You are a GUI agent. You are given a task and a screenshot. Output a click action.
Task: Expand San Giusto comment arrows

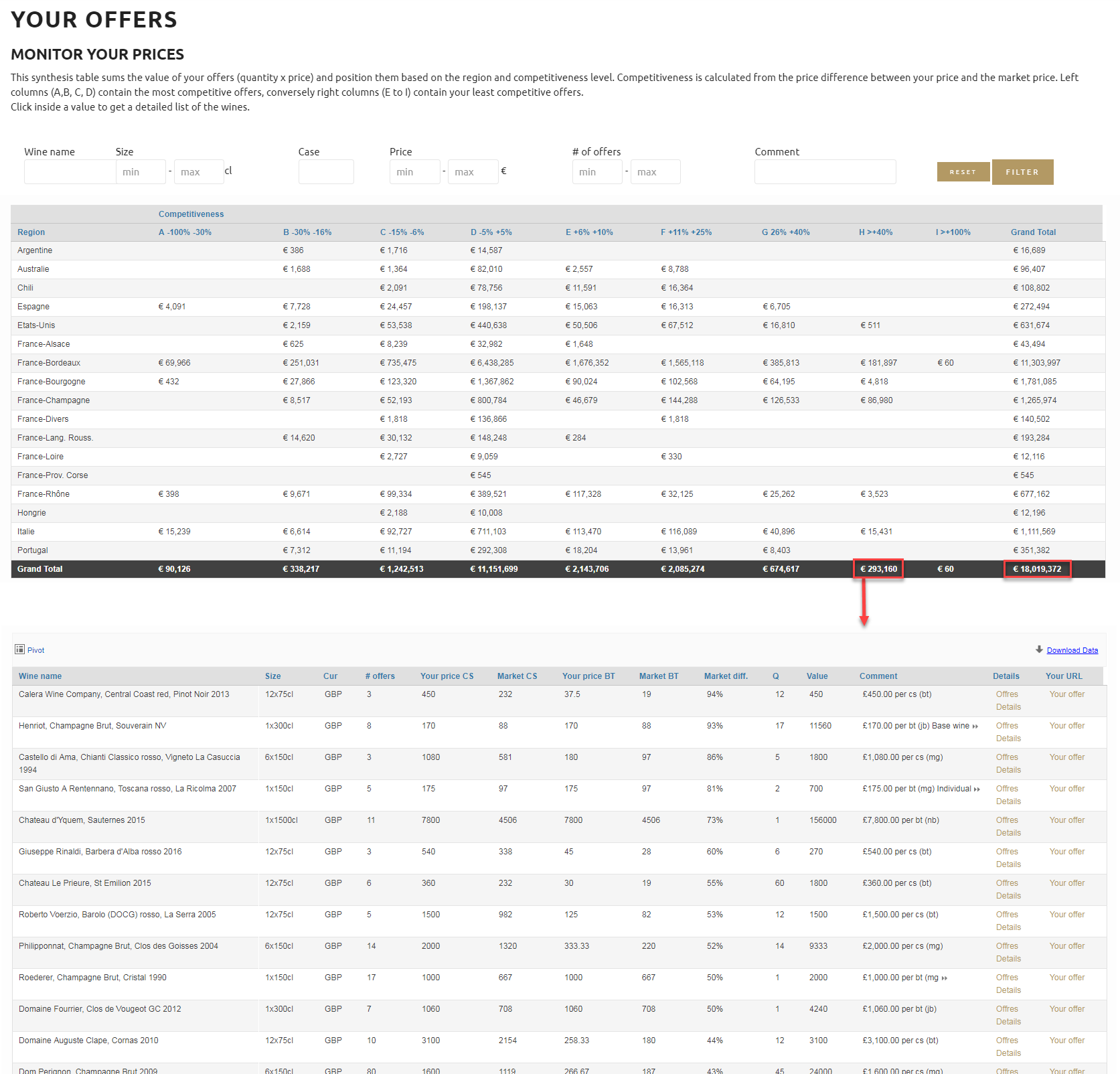pos(977,789)
